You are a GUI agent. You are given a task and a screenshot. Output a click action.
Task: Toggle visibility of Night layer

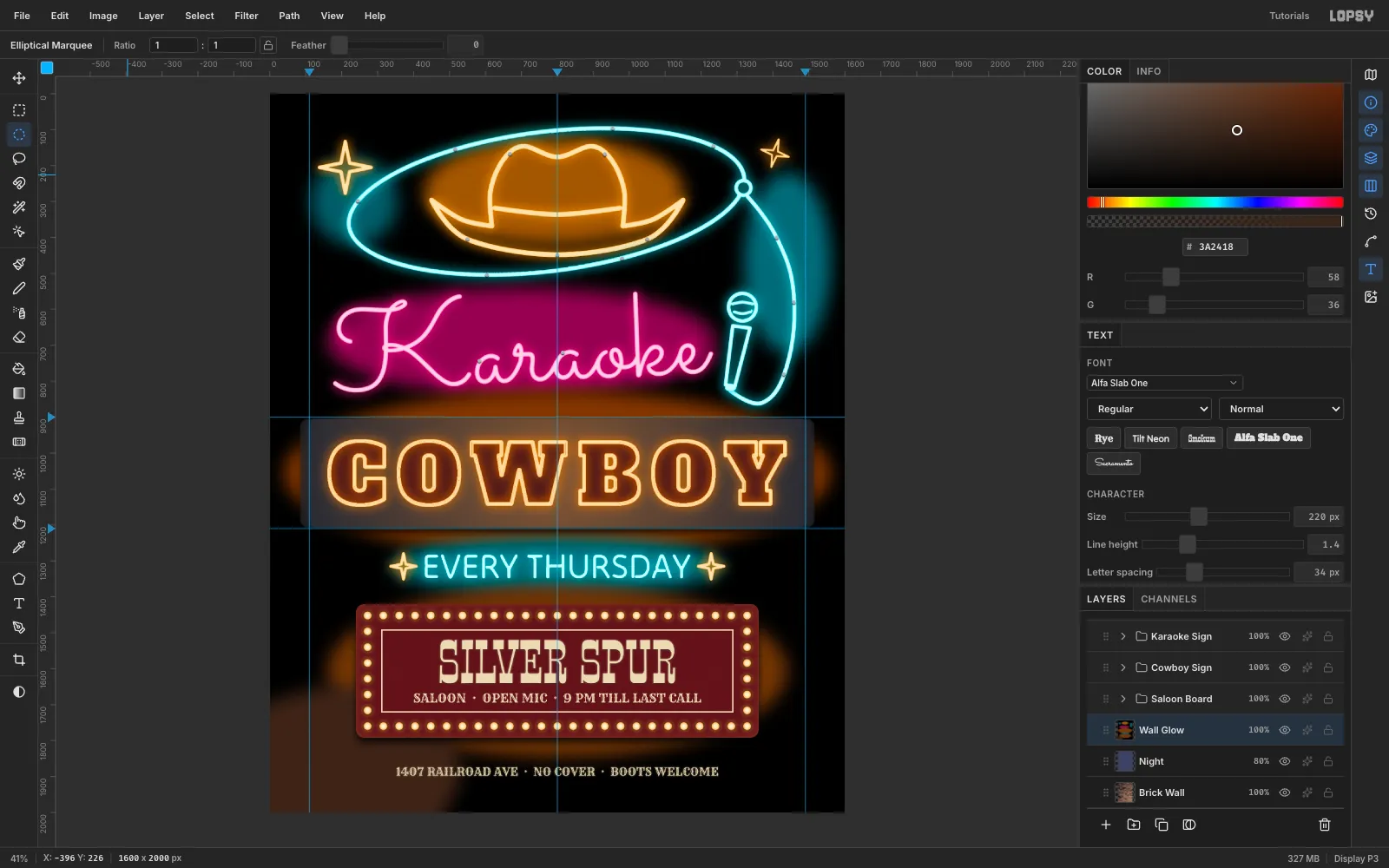(1285, 761)
